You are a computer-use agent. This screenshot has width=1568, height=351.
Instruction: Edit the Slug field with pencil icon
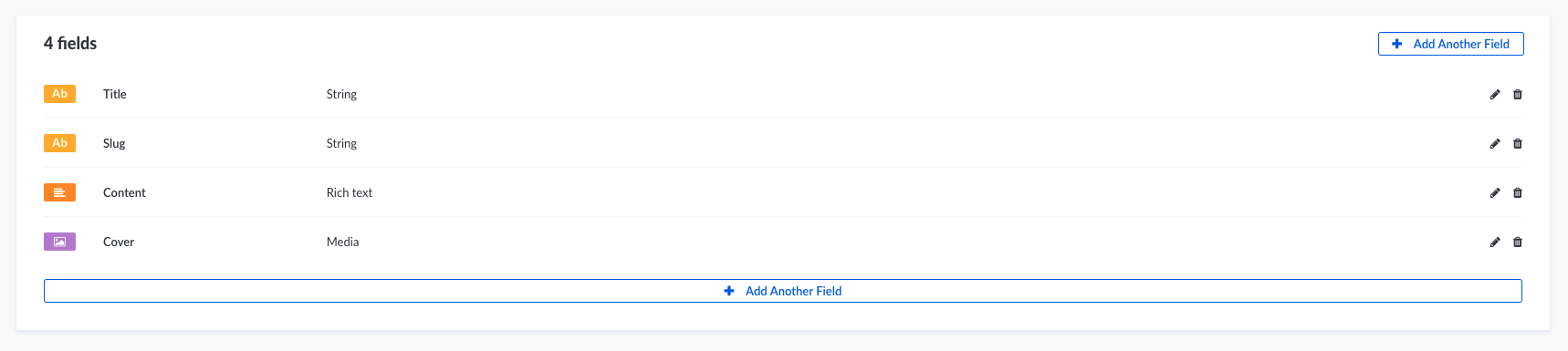click(1495, 144)
